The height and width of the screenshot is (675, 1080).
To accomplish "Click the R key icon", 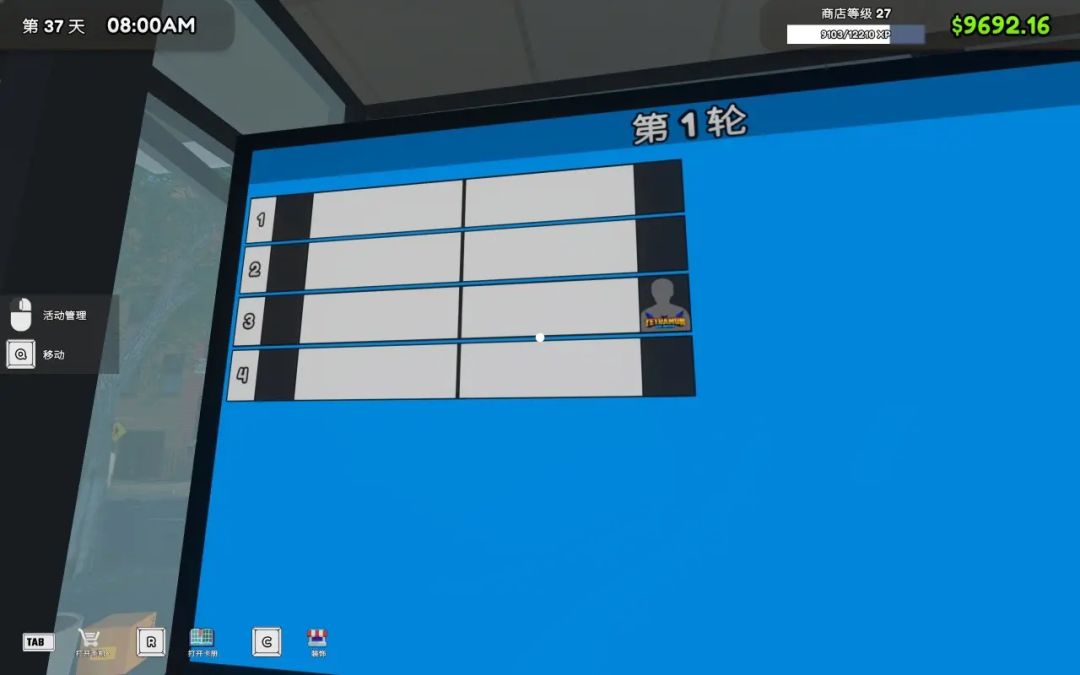I will 151,642.
